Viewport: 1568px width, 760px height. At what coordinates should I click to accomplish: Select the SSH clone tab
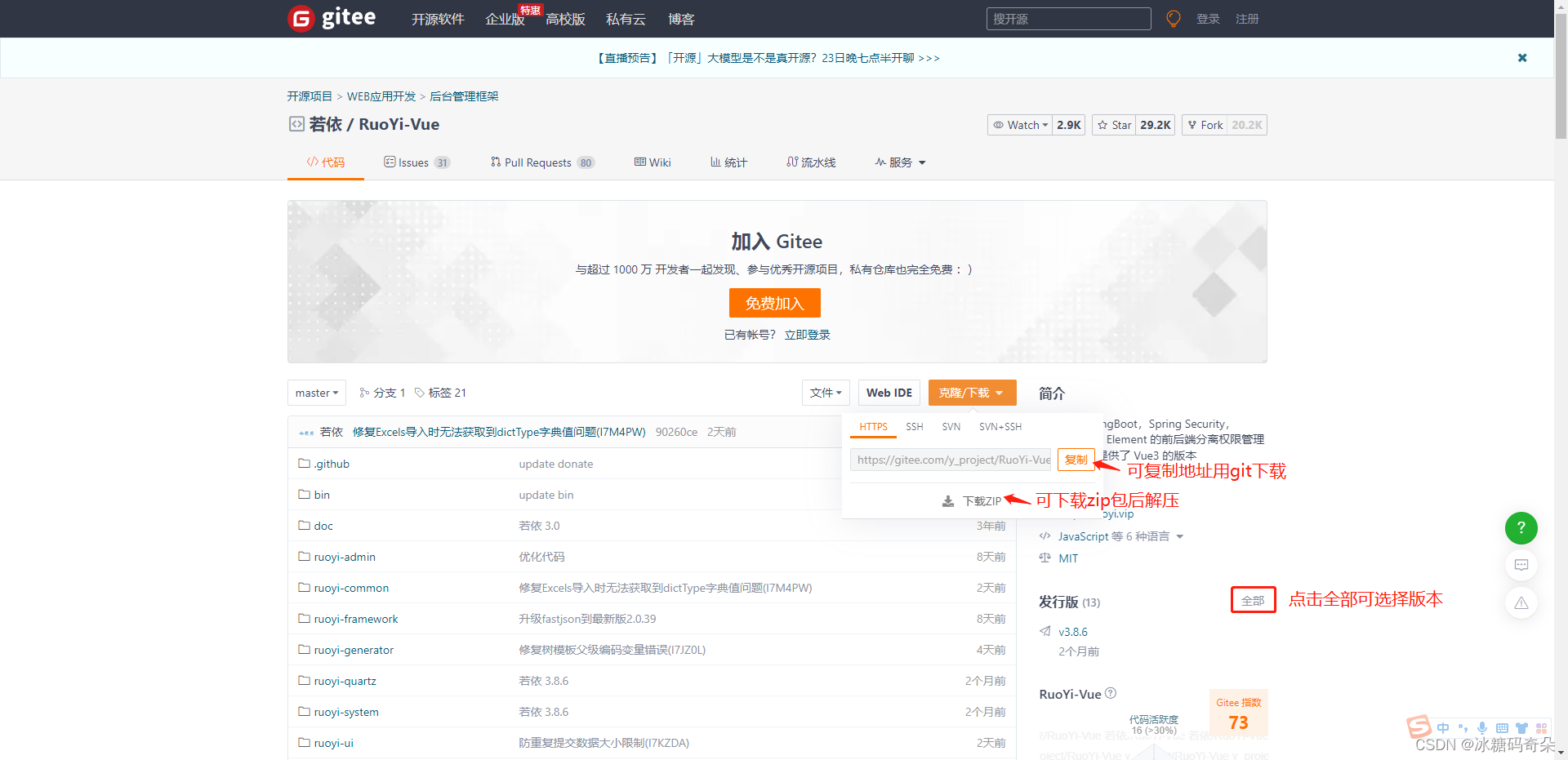coord(915,427)
